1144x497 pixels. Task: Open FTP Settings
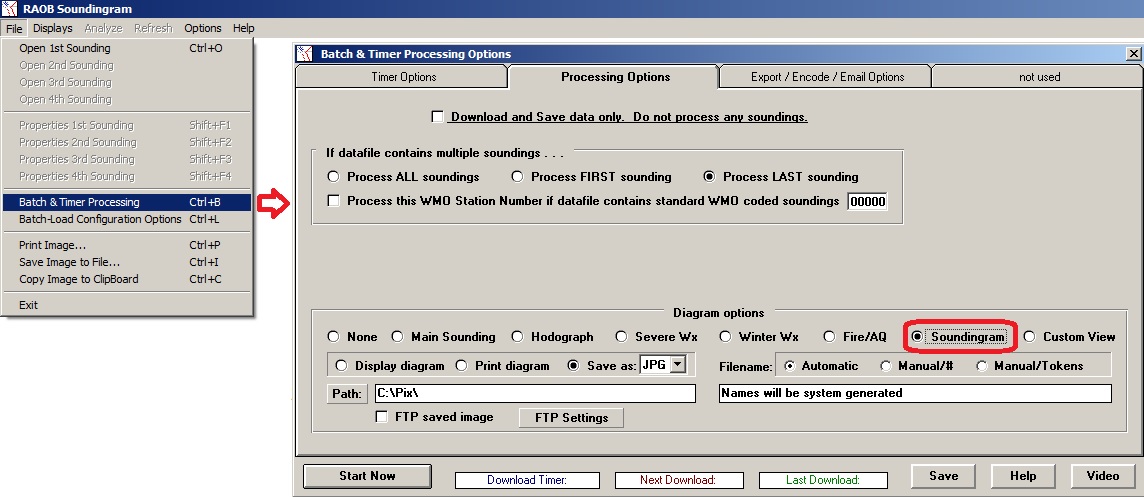[x=571, y=417]
